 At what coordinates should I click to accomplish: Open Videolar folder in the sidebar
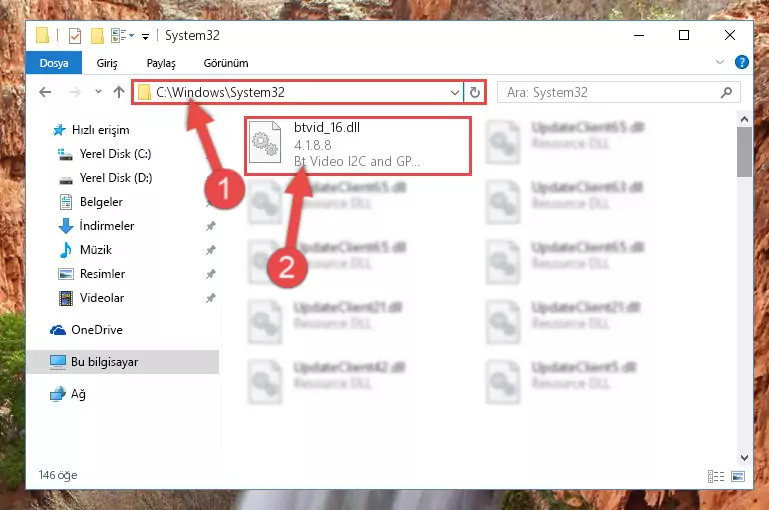(91, 298)
